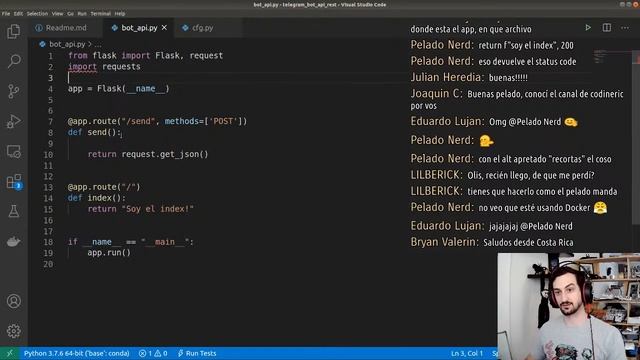This screenshot has height=360, width=640.
Task: Open the Terminal menu
Action: point(100,13)
